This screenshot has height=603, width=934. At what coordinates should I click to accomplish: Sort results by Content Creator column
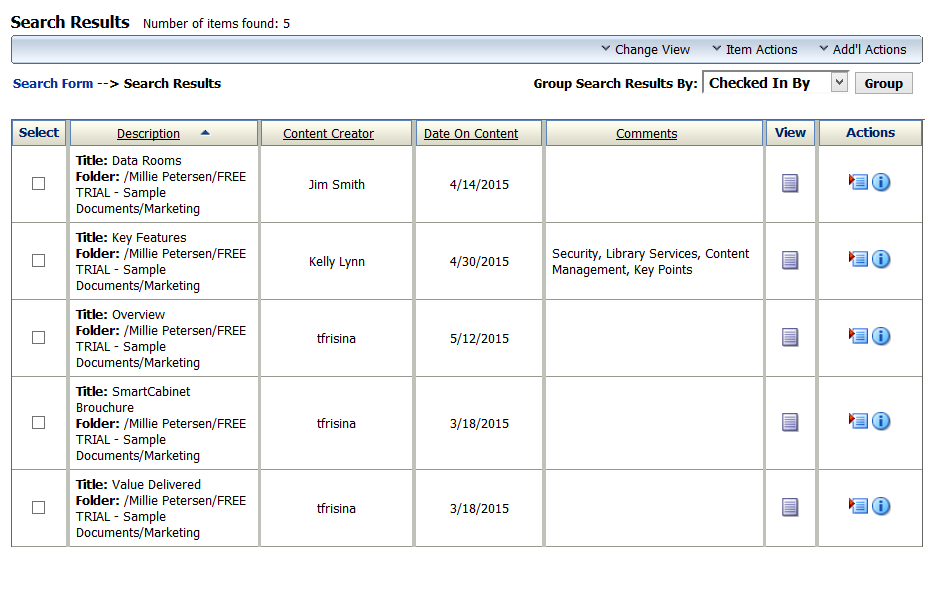[x=328, y=133]
